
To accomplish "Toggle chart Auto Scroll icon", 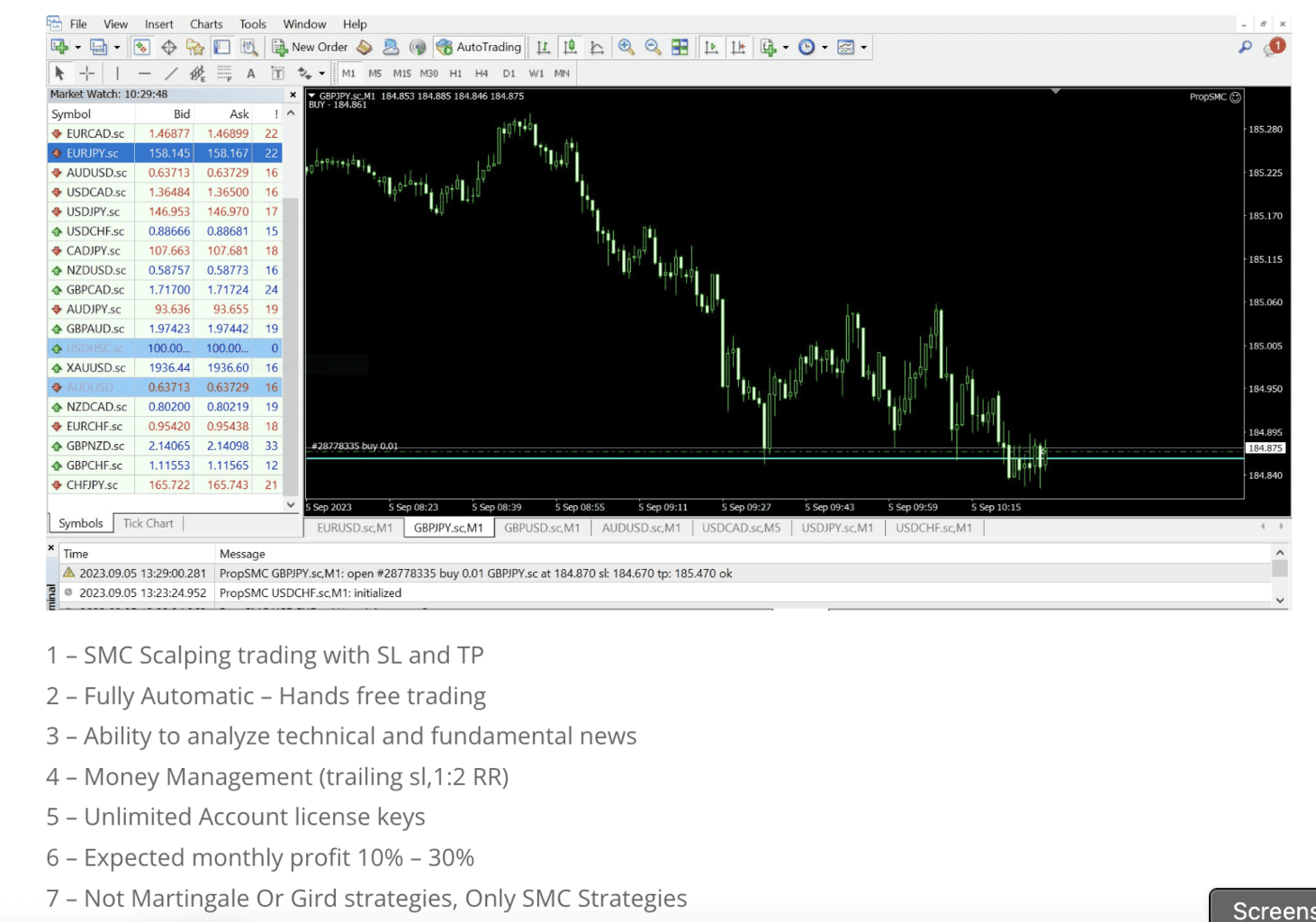I will coord(711,47).
